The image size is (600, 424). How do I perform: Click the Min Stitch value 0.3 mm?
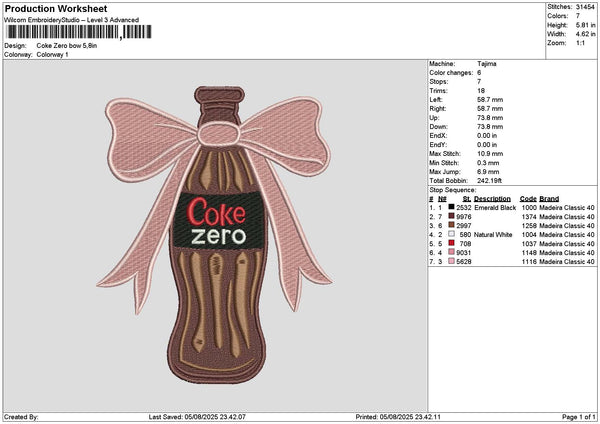point(488,163)
